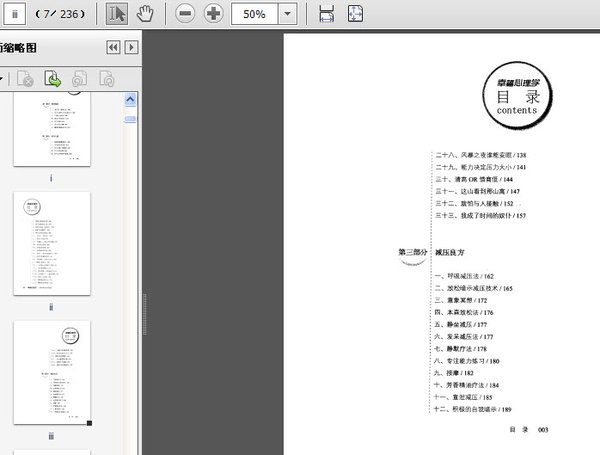The width and height of the screenshot is (600, 455).
Task: Click the 50% zoom level field
Action: [254, 14]
